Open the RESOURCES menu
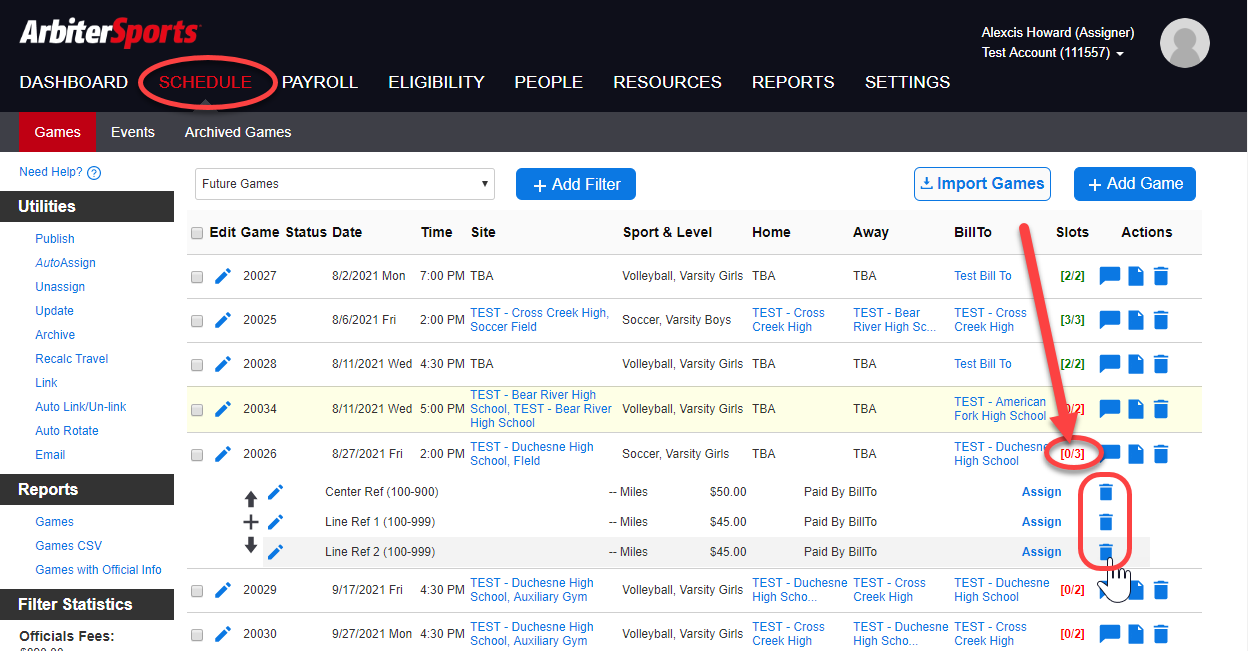Viewport: 1248px width, 651px height. [667, 82]
